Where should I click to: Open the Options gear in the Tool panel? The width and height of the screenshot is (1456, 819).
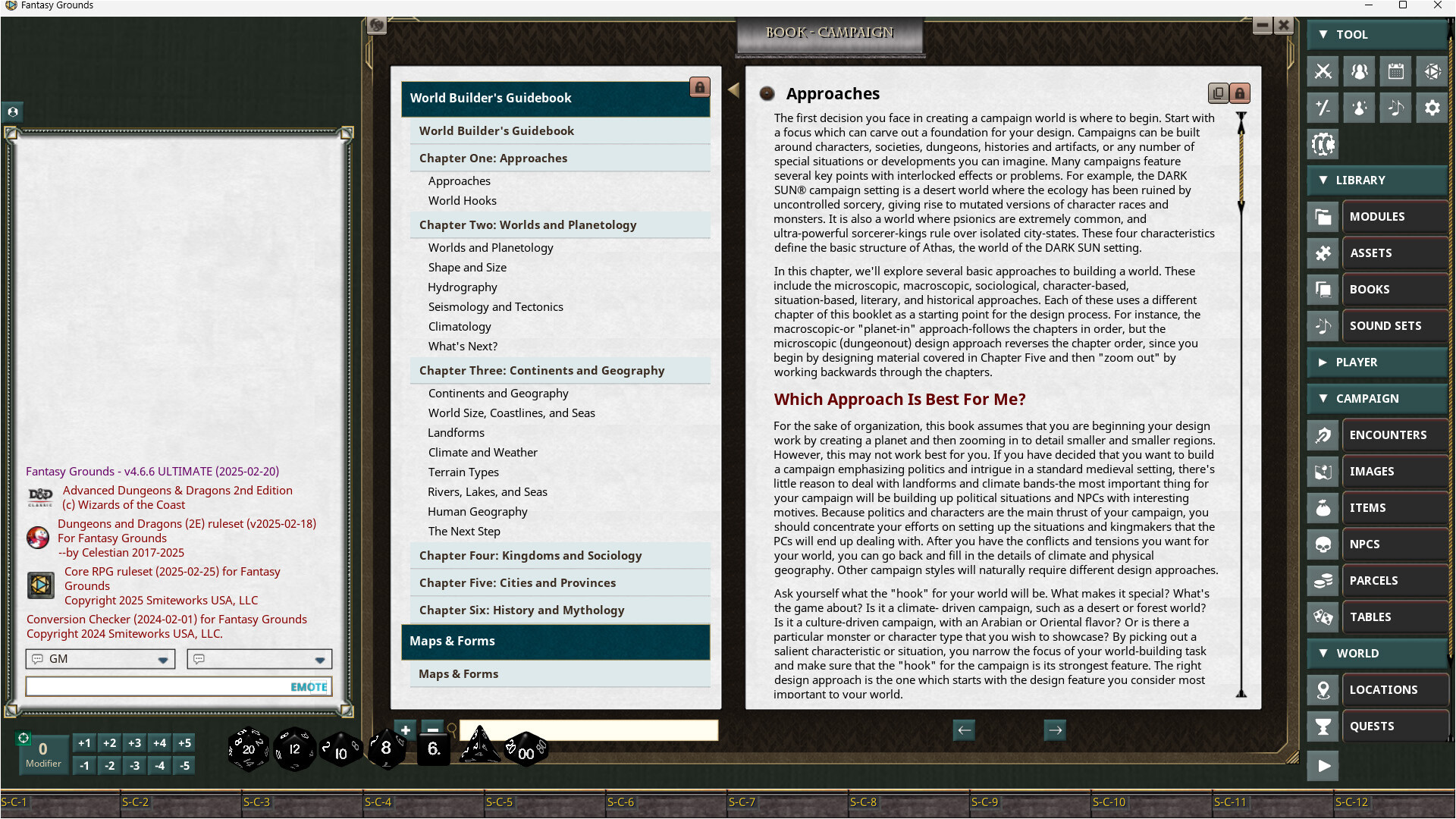(x=1432, y=108)
